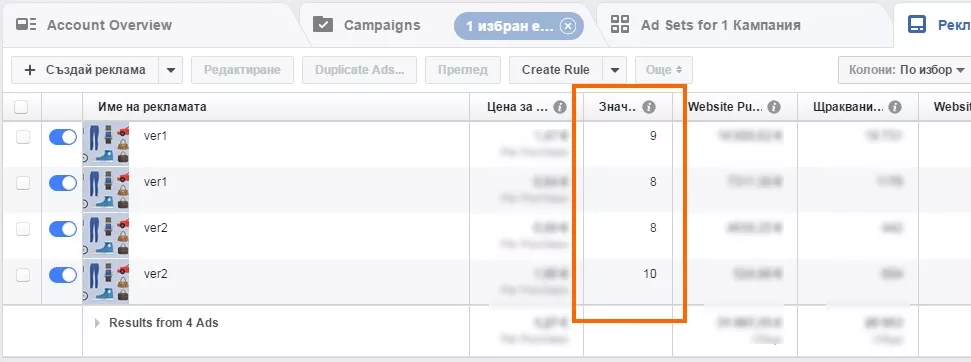Image resolution: width=971 pixels, height=362 pixels.
Task: Click the Ad Sets grid icon
Action: (619, 25)
